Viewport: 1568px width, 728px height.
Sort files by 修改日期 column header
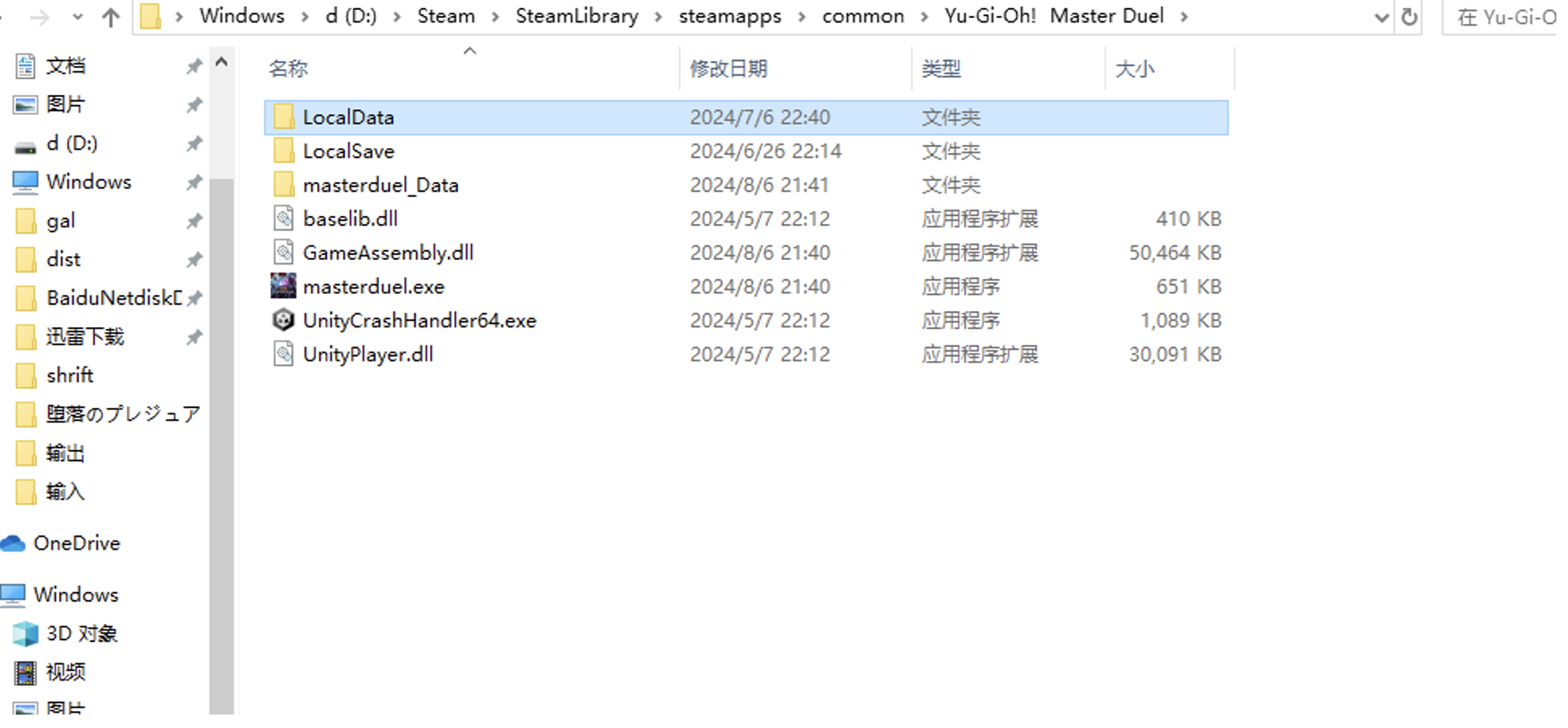[728, 68]
